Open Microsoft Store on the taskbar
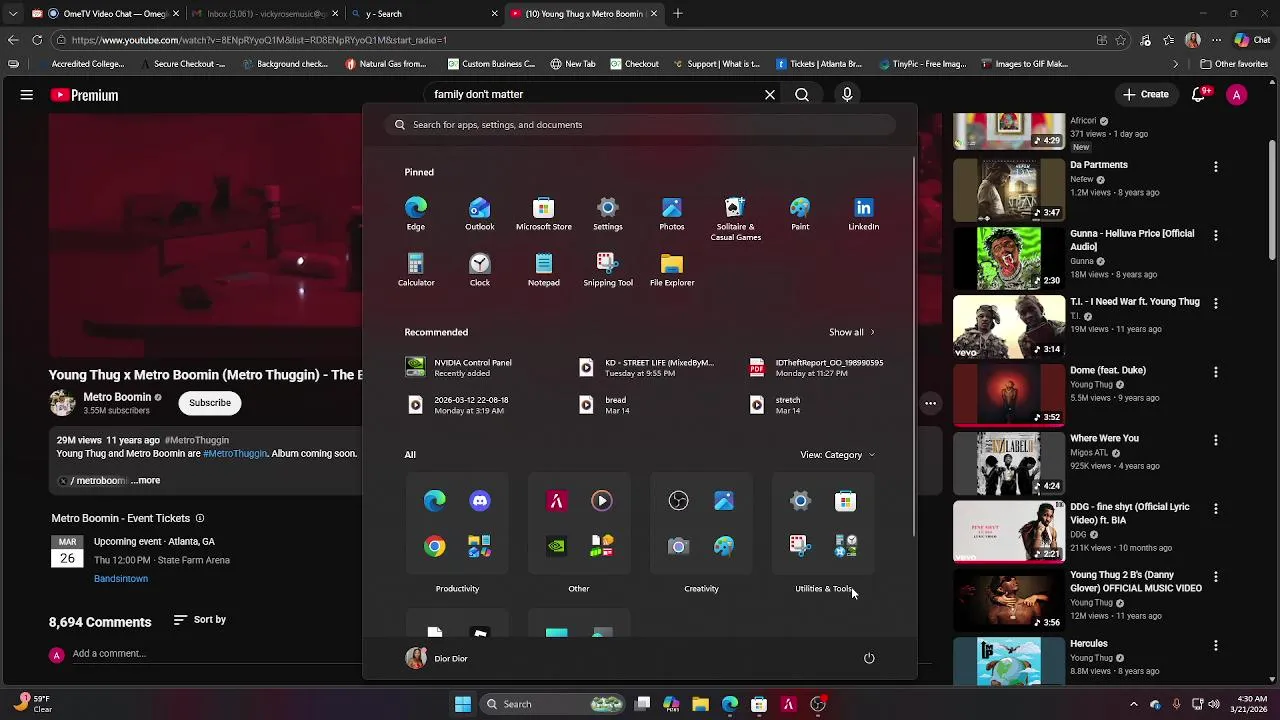 point(759,704)
